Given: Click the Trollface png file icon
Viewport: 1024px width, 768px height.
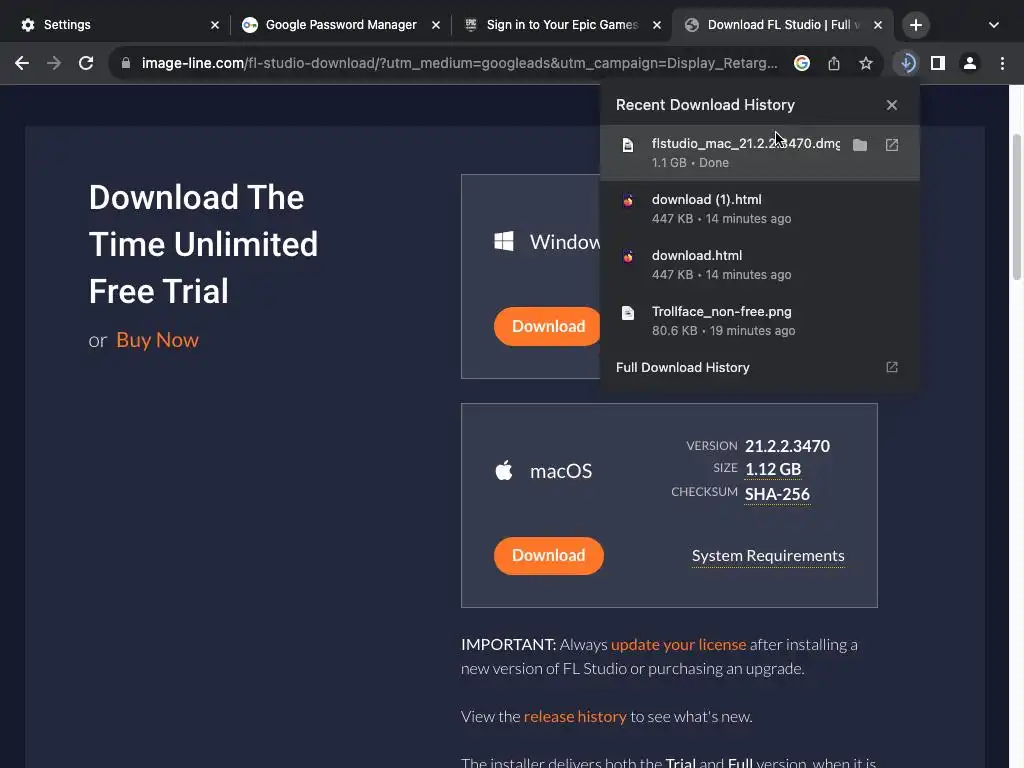Looking at the screenshot, I should point(628,313).
